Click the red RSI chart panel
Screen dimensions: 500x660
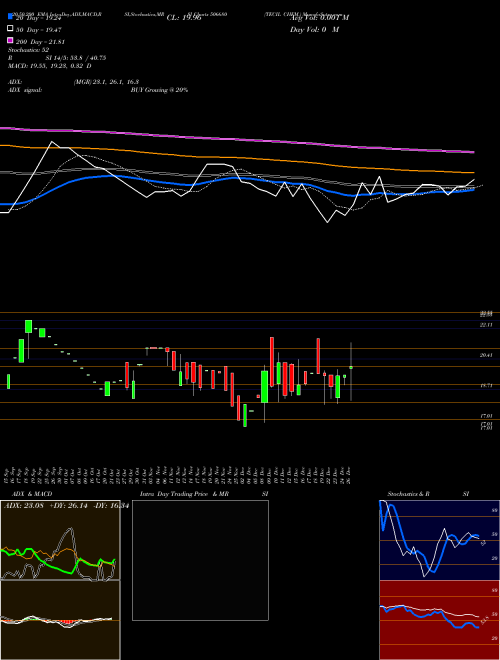point(440,620)
